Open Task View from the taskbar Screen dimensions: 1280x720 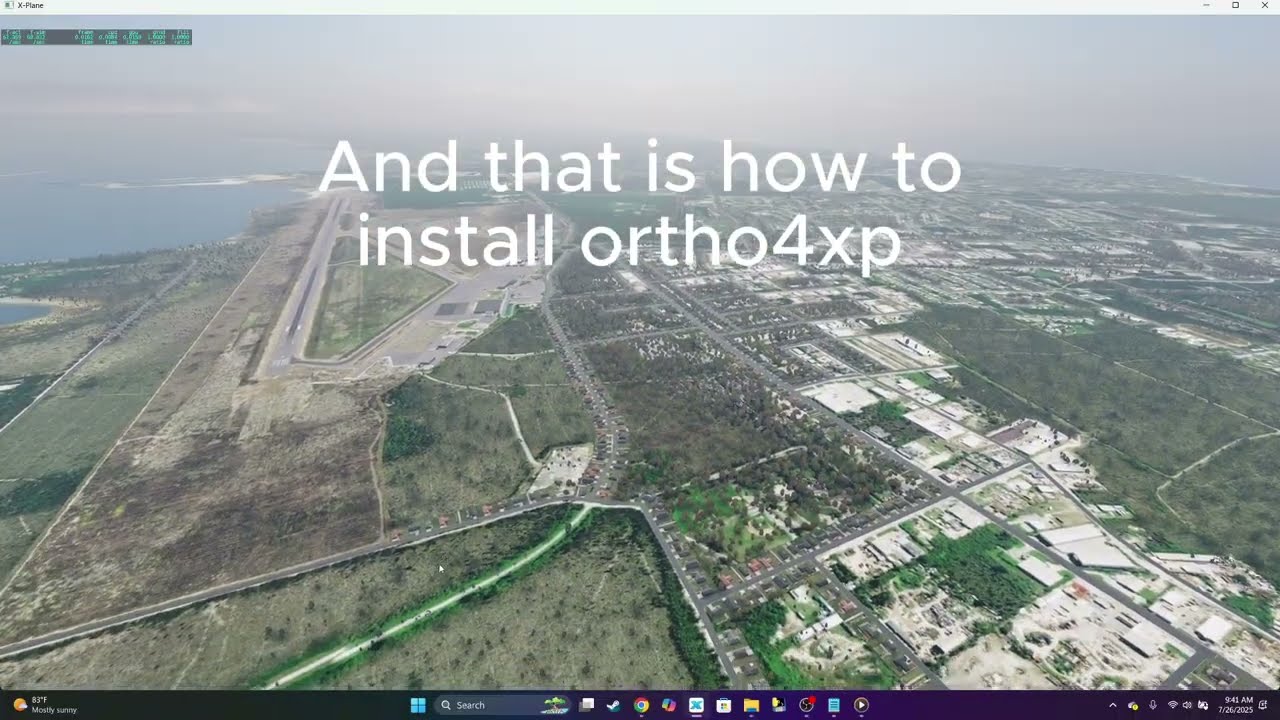(x=587, y=705)
